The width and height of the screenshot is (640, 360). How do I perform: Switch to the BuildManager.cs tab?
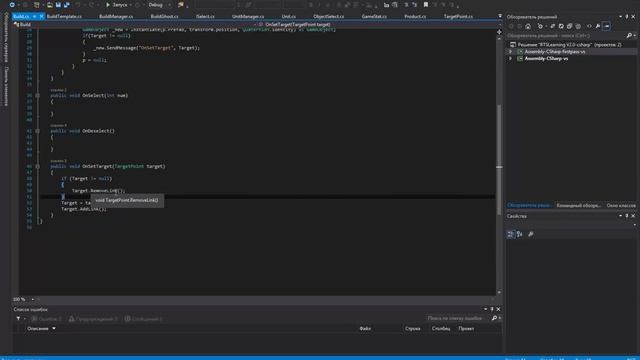(116, 16)
